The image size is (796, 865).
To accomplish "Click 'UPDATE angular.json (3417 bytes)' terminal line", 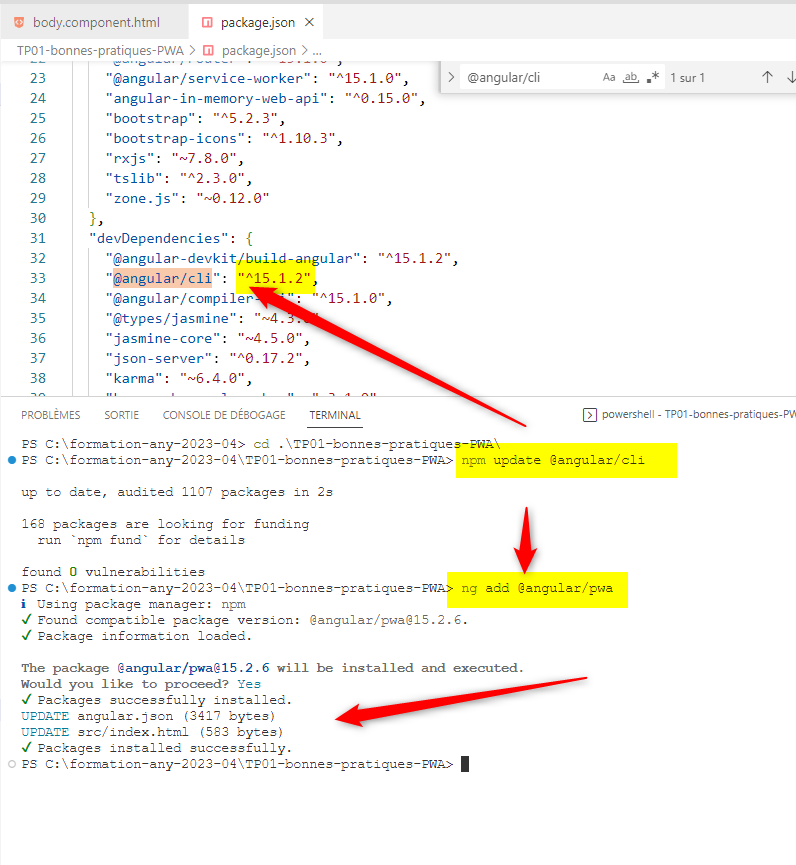I will (x=148, y=716).
